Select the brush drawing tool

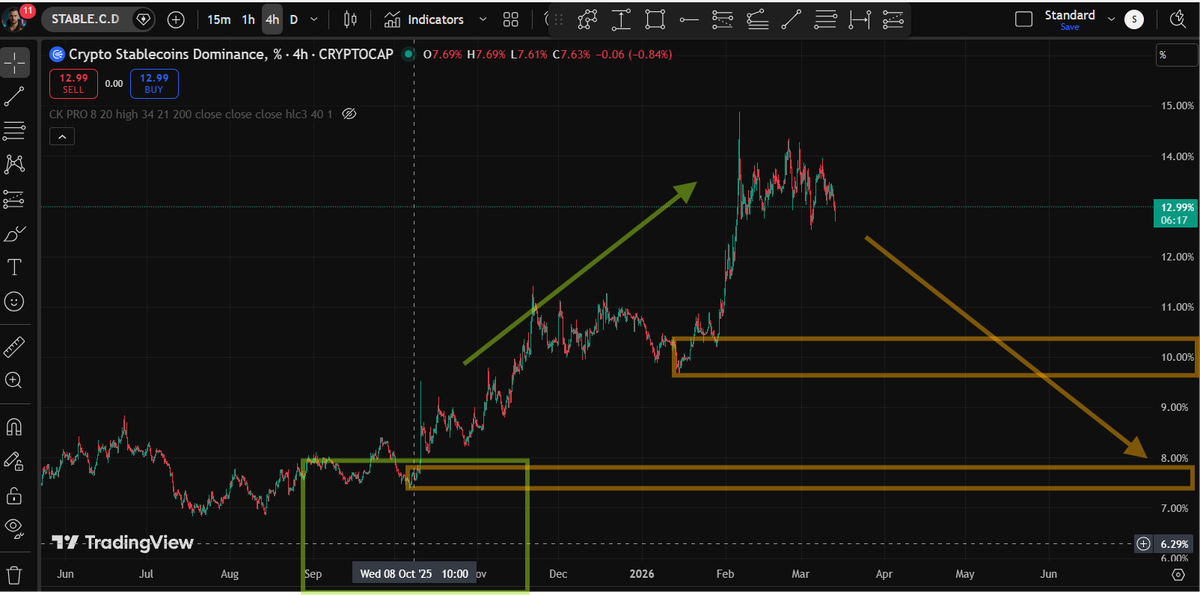tap(15, 233)
